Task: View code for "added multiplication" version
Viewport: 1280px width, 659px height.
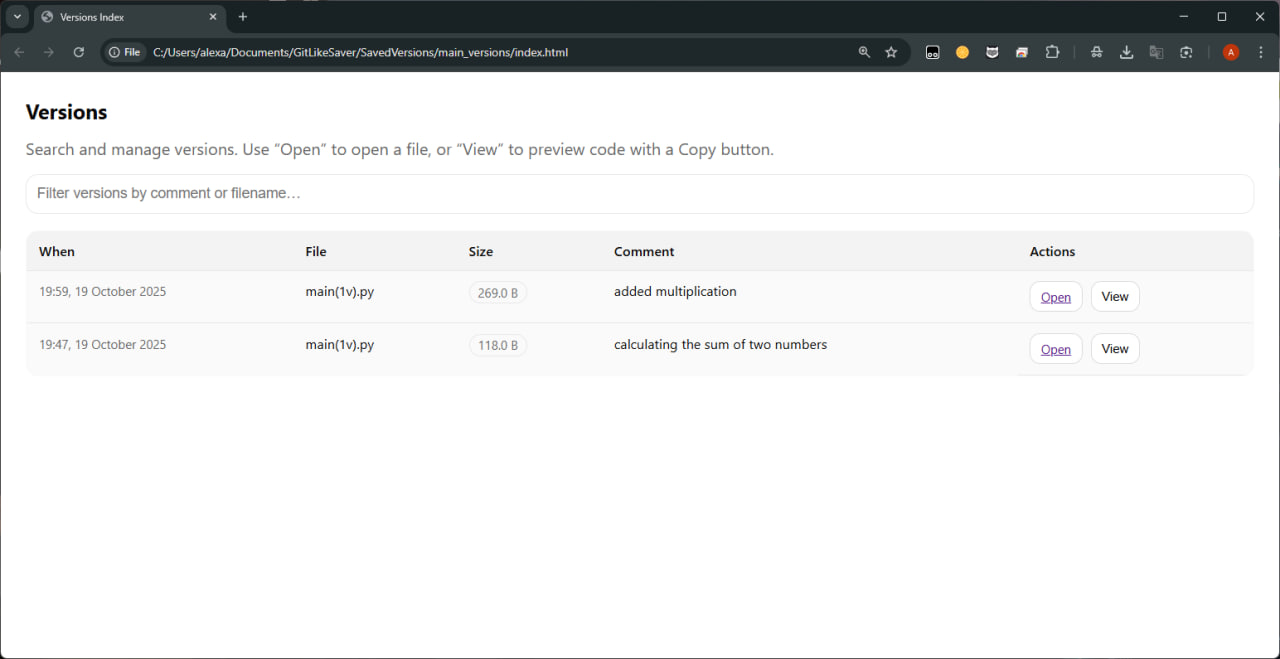Action: [x=1114, y=297]
